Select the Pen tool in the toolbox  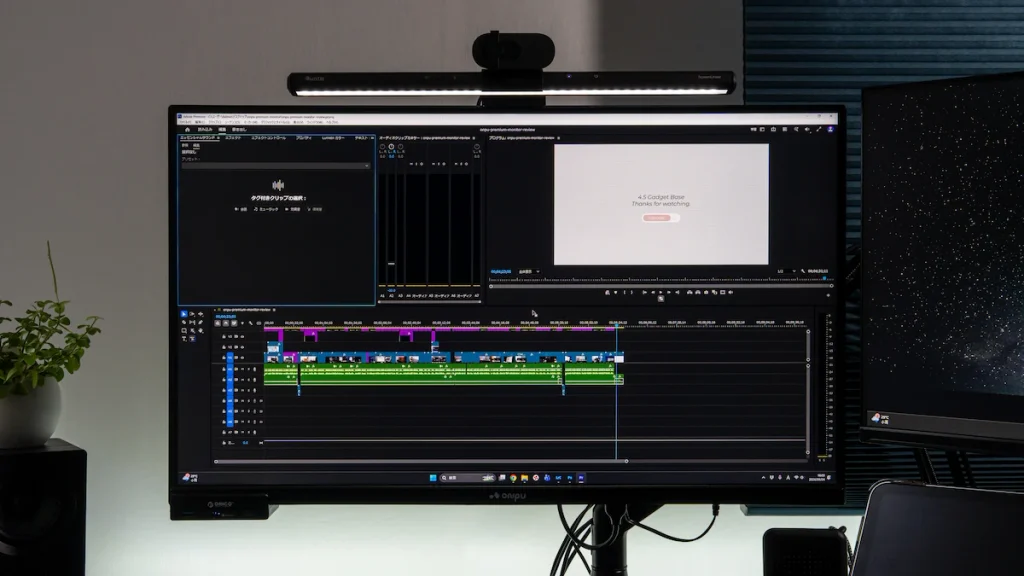(200, 322)
